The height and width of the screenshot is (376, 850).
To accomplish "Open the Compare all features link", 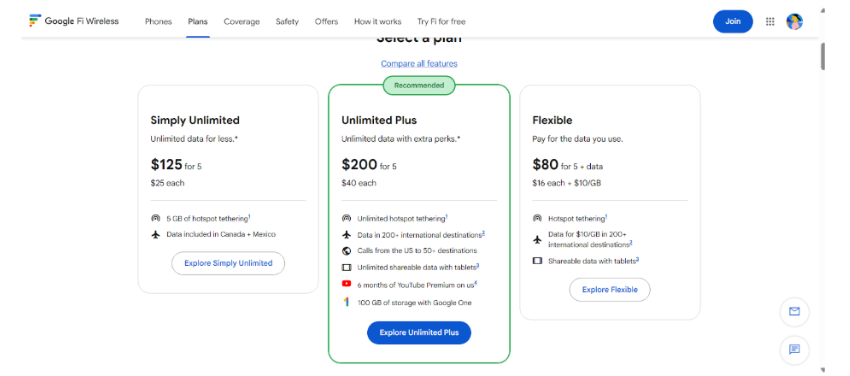I will click(x=419, y=63).
